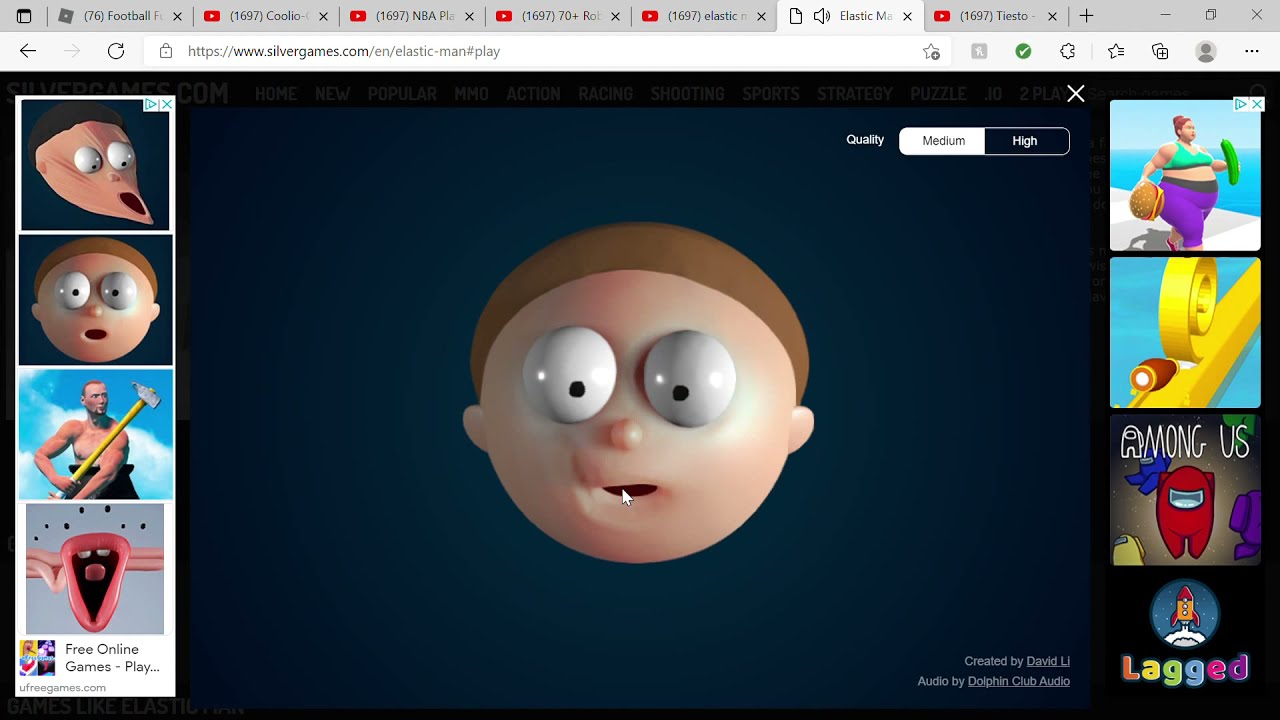The width and height of the screenshot is (1280, 720).
Task: Open browser Settings and more menu
Action: tap(1252, 51)
